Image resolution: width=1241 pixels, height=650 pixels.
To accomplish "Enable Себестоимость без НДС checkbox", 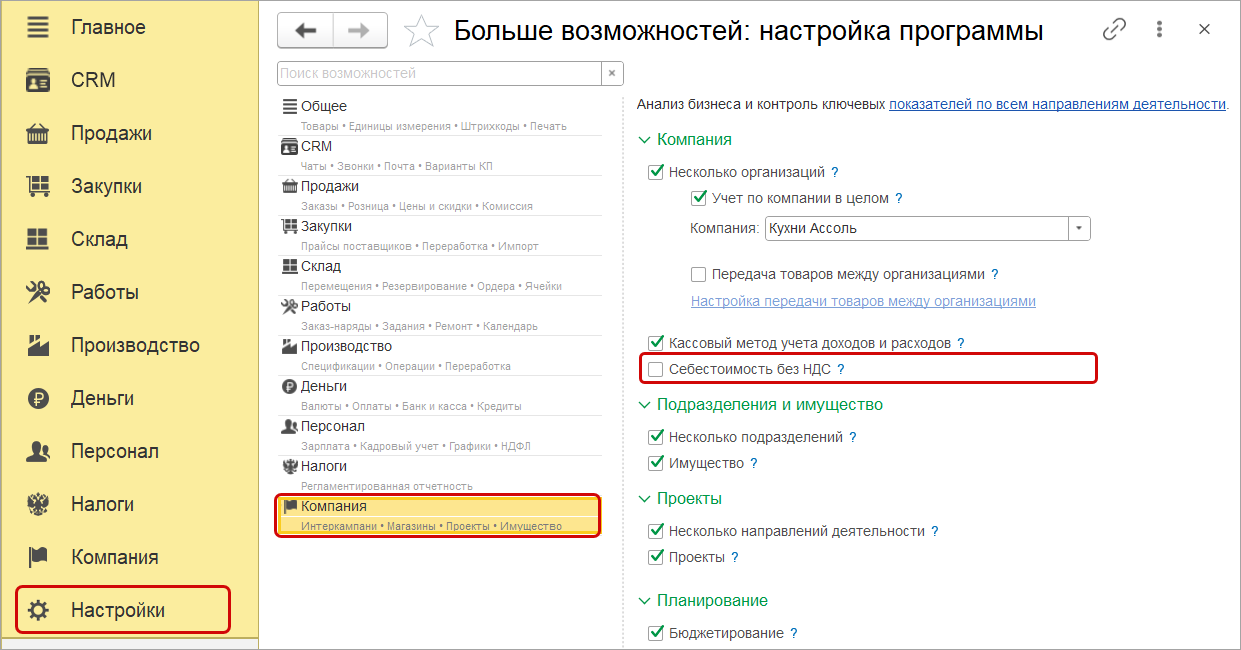I will pyautogui.click(x=656, y=369).
